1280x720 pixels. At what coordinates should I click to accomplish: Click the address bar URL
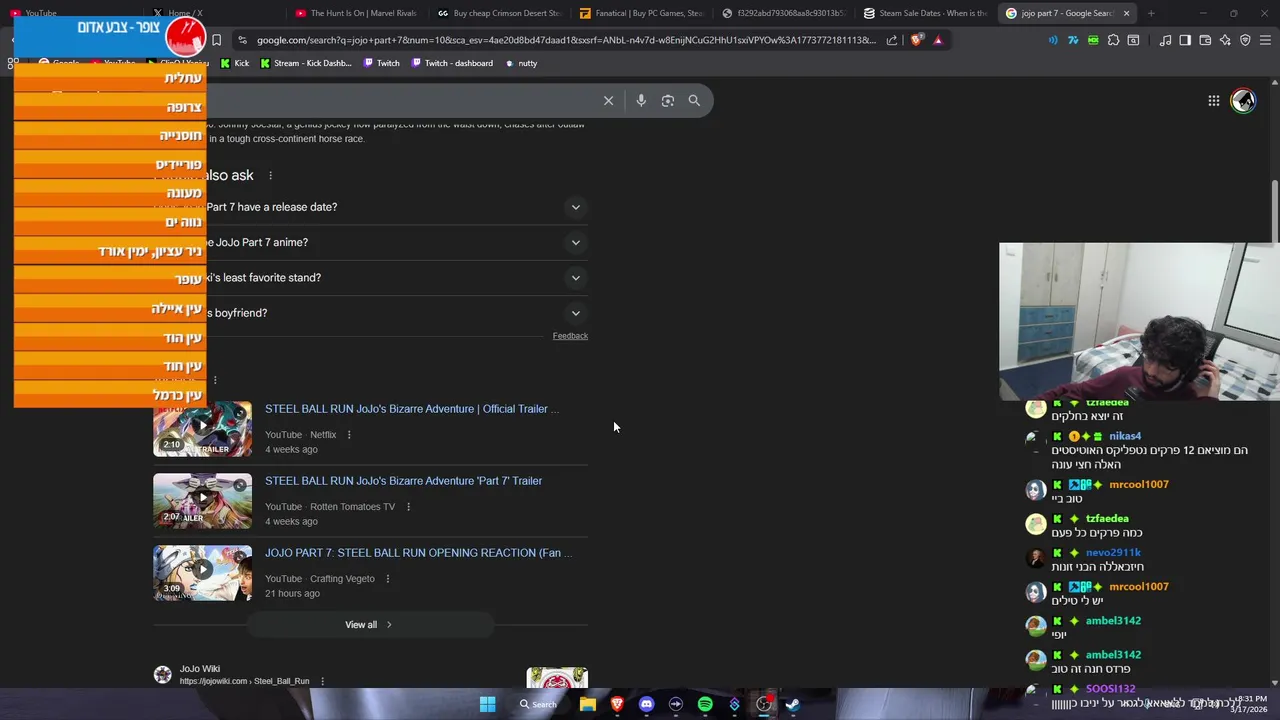[x=565, y=40]
